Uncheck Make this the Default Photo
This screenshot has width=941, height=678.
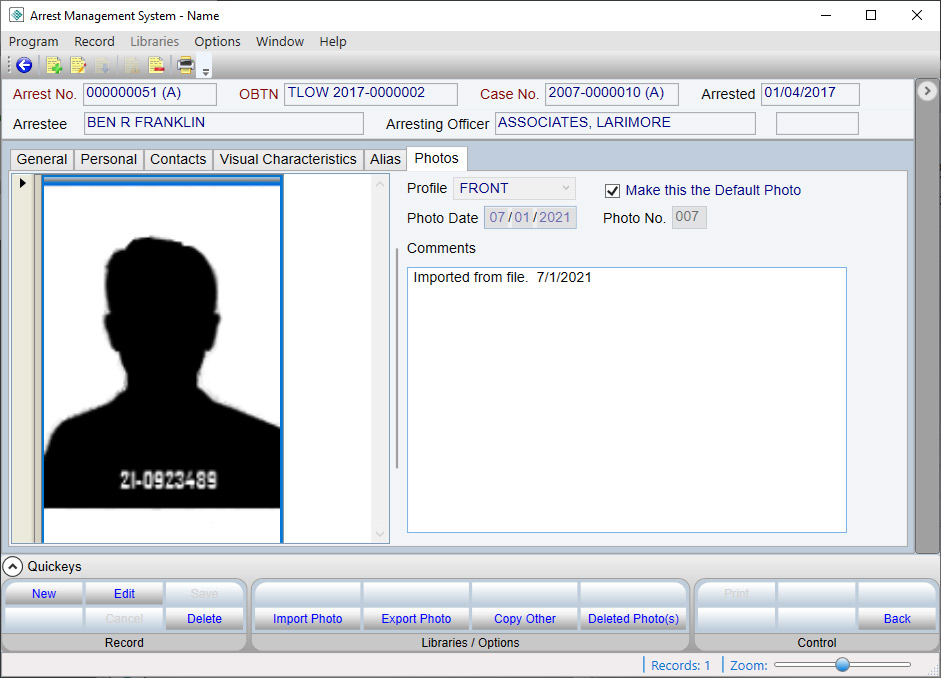pos(613,190)
